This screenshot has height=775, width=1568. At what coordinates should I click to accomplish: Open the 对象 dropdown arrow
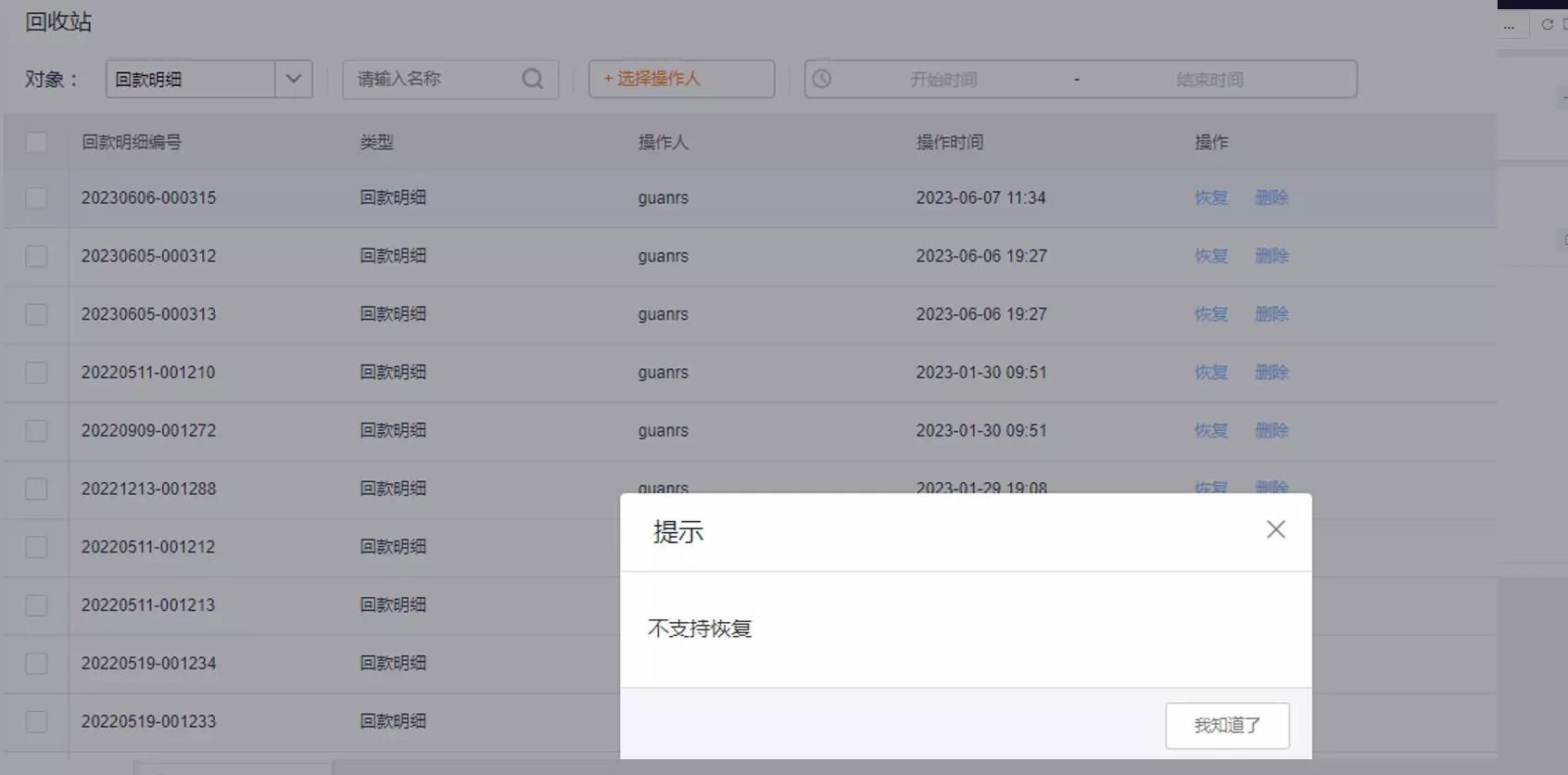tap(294, 79)
